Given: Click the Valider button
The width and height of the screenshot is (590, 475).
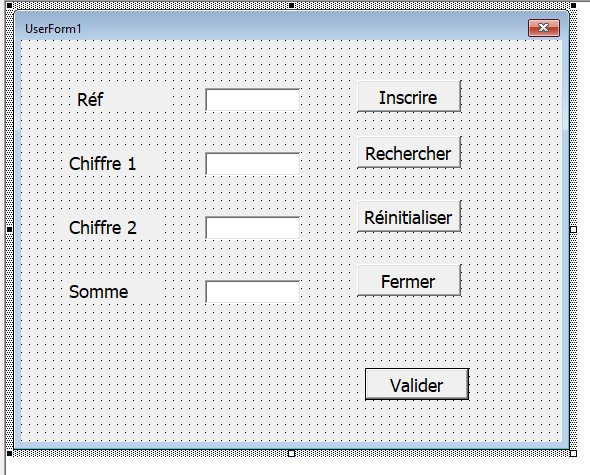Looking at the screenshot, I should [417, 384].
